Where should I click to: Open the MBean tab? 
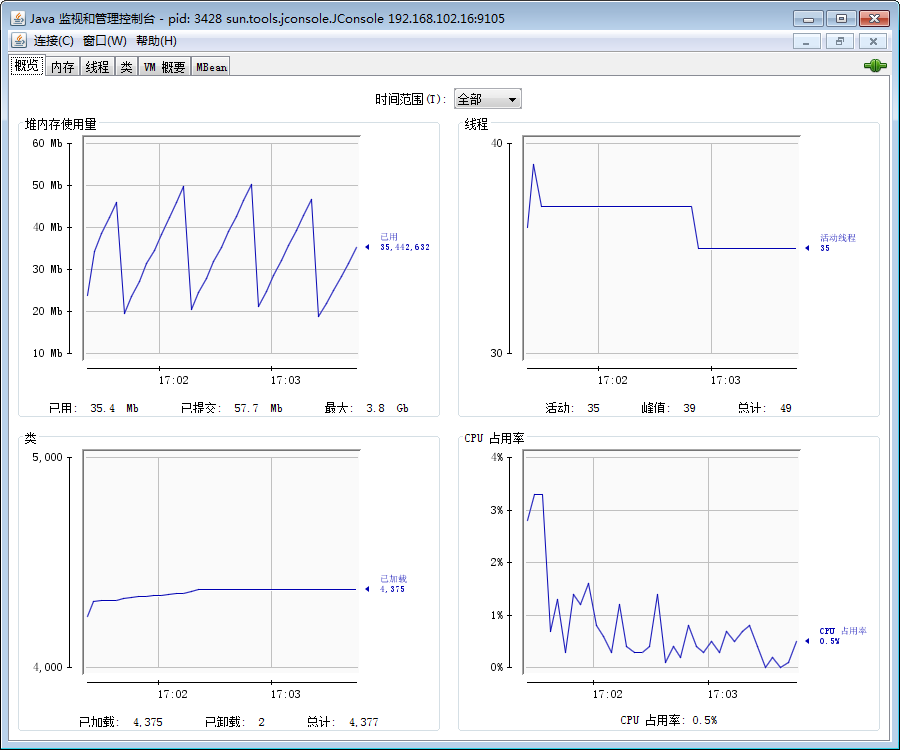211,67
